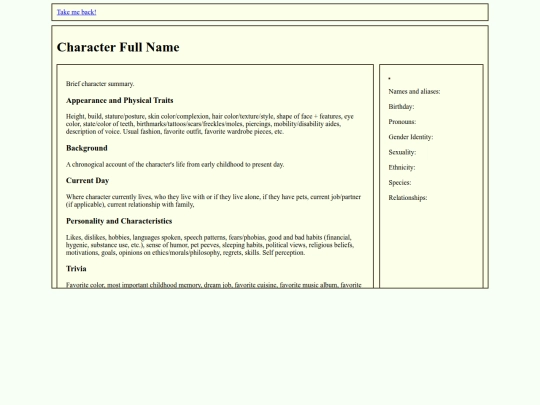Click the 'Personality and Characteristics' heading
Viewport: 540px width, 405px height.
(119, 221)
